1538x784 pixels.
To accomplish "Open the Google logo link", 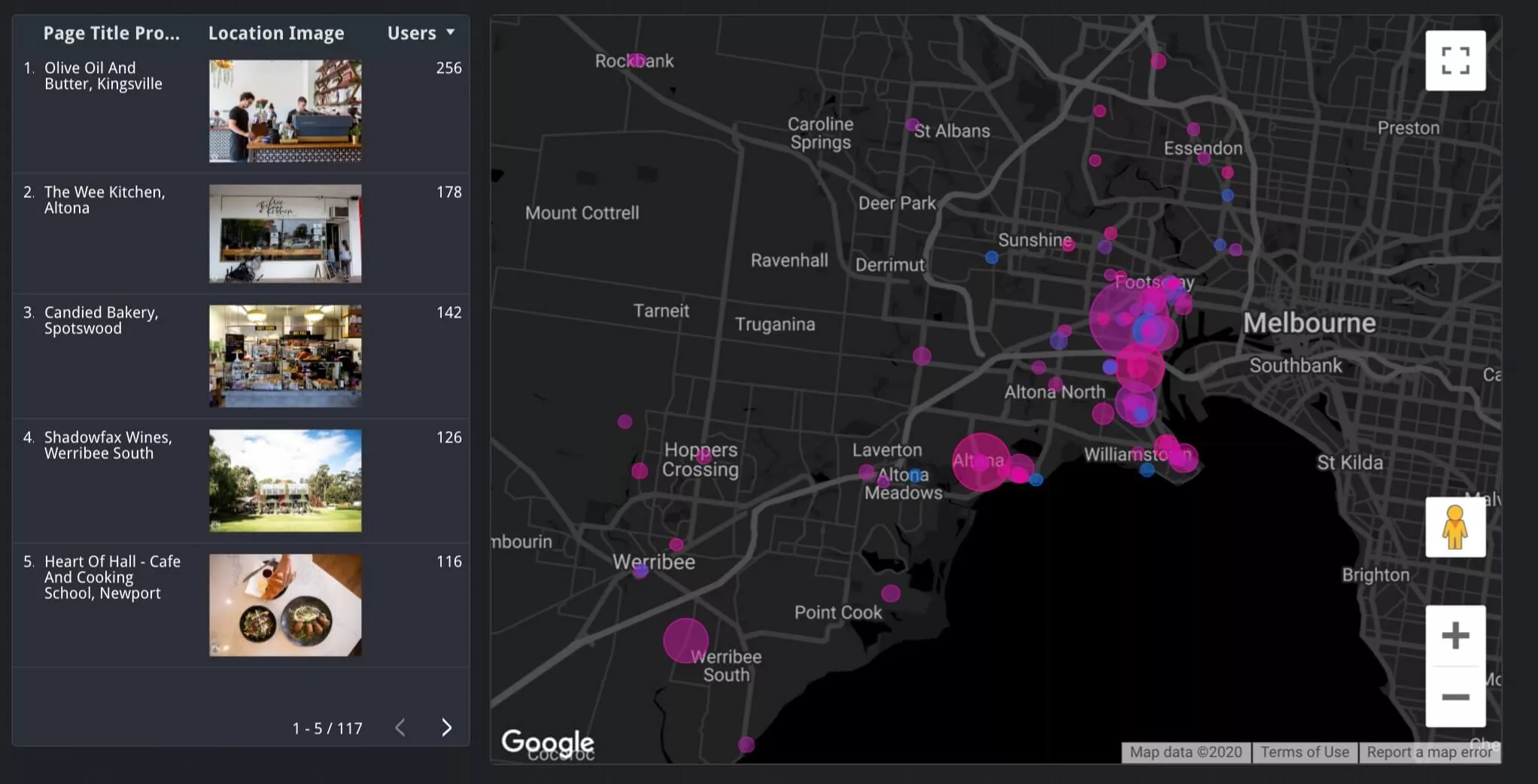I will coord(548,742).
